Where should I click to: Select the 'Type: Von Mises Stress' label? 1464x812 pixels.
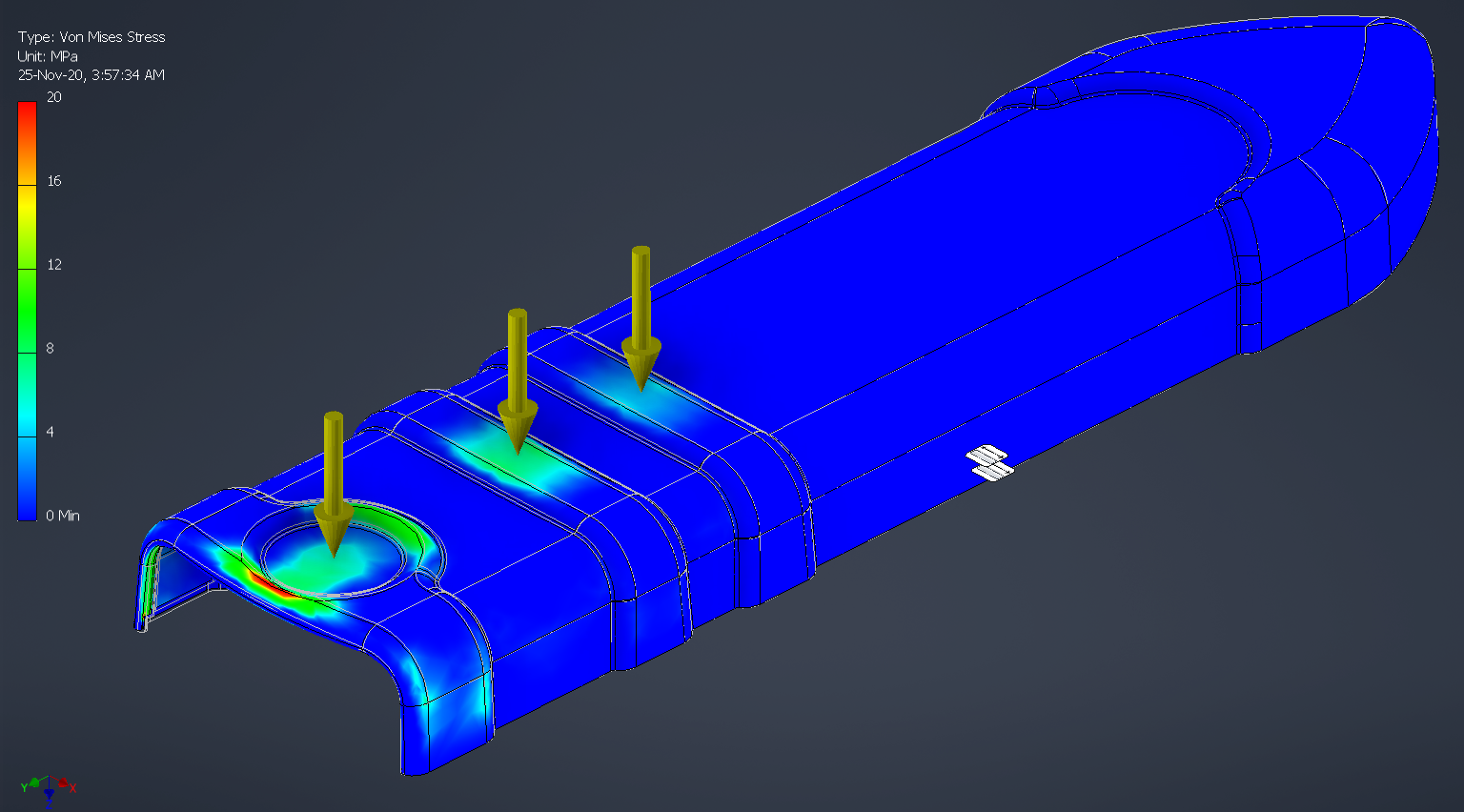pyautogui.click(x=91, y=37)
